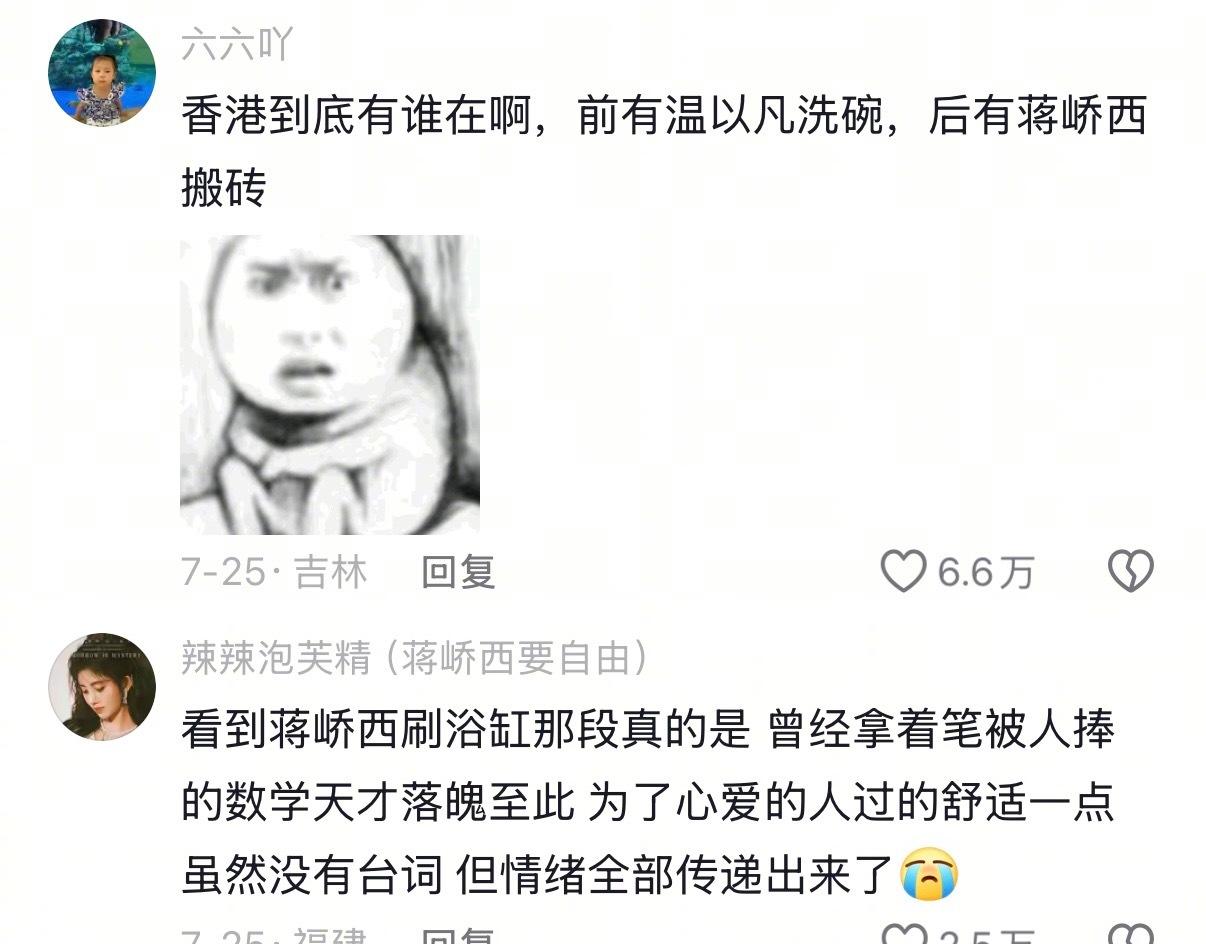
Task: Reply to 六六吖's comment via 回复
Action: click(x=459, y=572)
